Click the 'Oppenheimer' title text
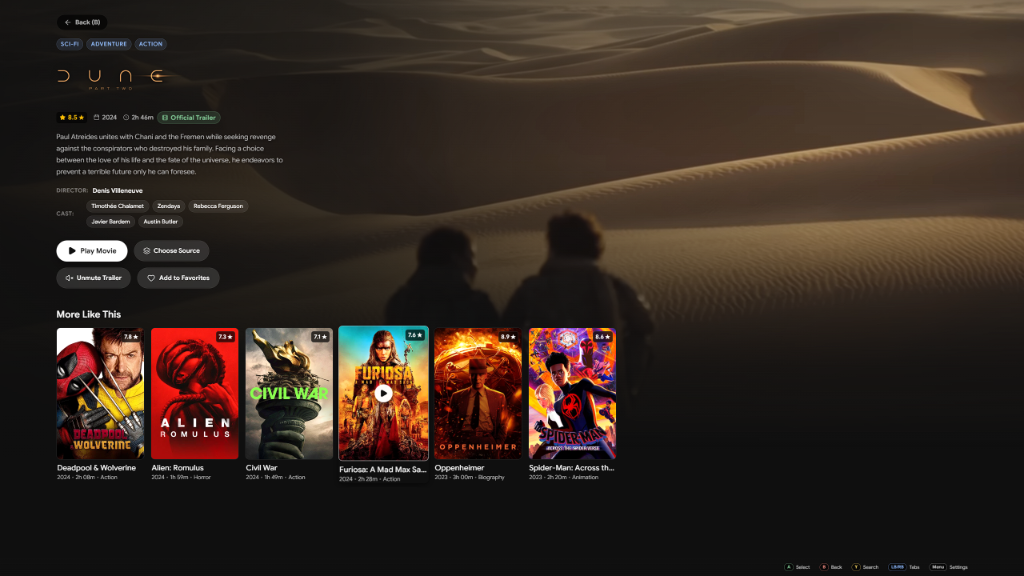 [459, 468]
